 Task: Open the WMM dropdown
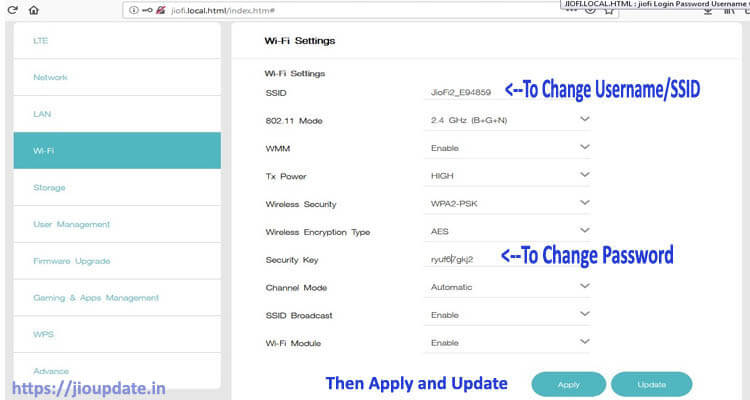point(507,148)
